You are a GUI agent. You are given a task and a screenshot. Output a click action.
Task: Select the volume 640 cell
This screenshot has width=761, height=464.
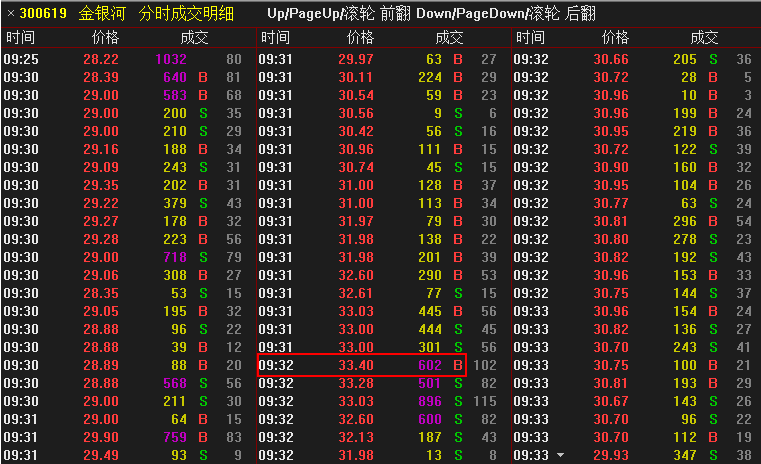(175, 77)
